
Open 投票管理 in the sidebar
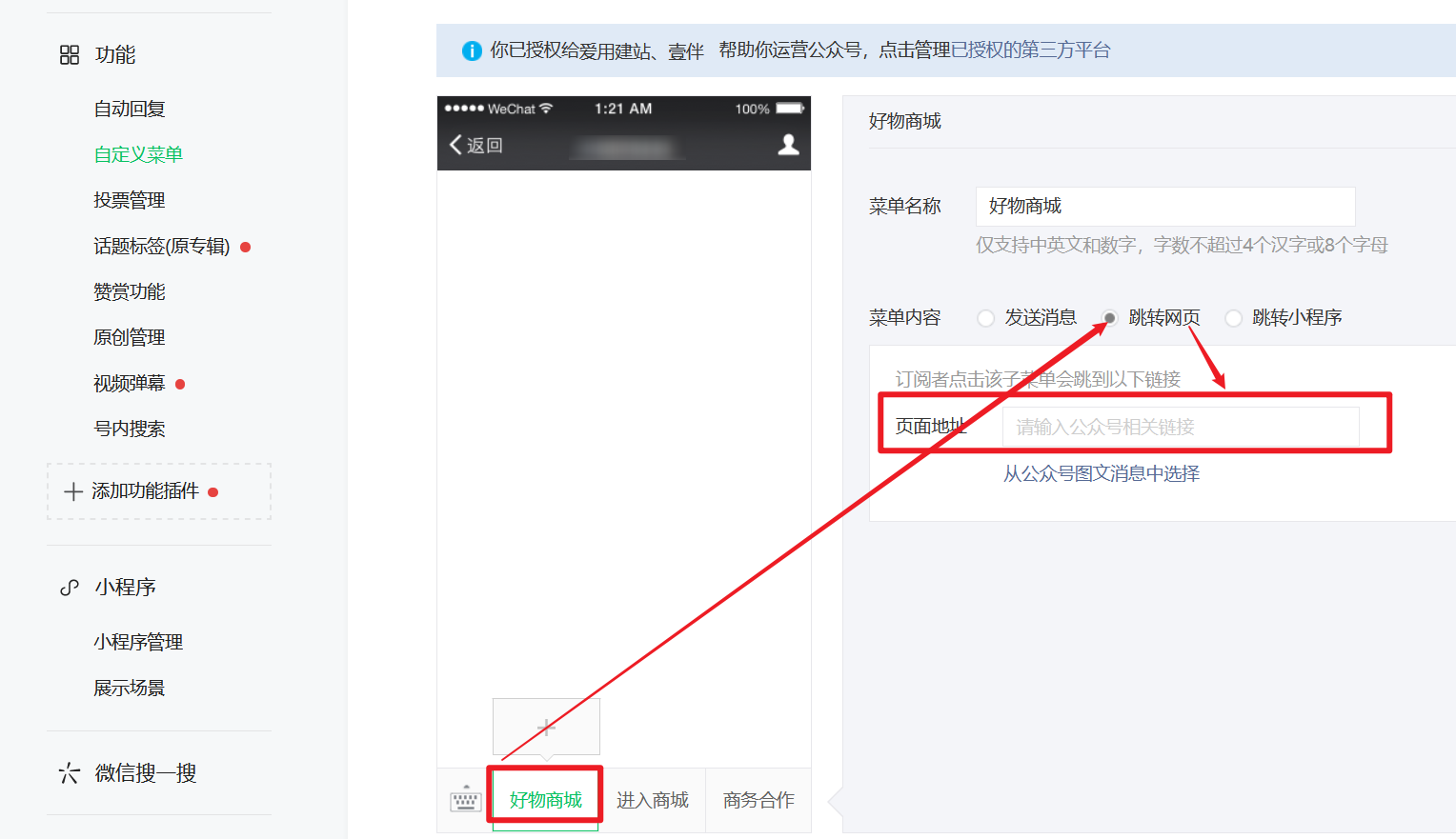(130, 201)
